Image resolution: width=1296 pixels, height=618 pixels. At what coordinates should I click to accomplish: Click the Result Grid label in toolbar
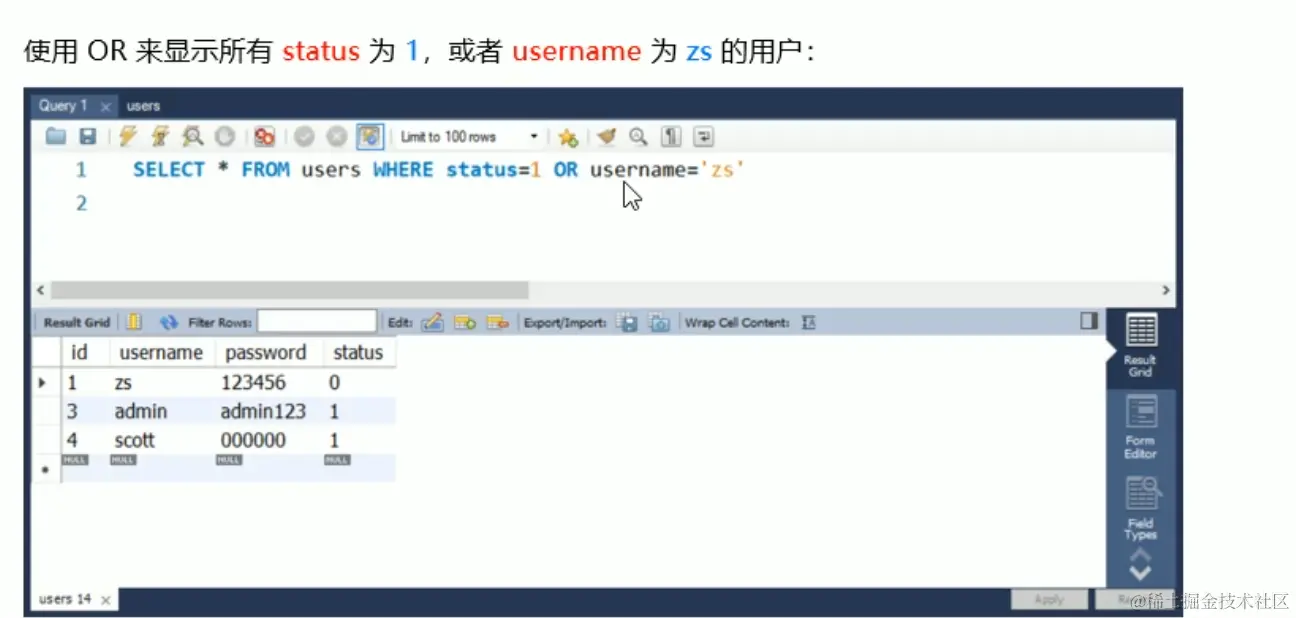pyautogui.click(x=77, y=323)
